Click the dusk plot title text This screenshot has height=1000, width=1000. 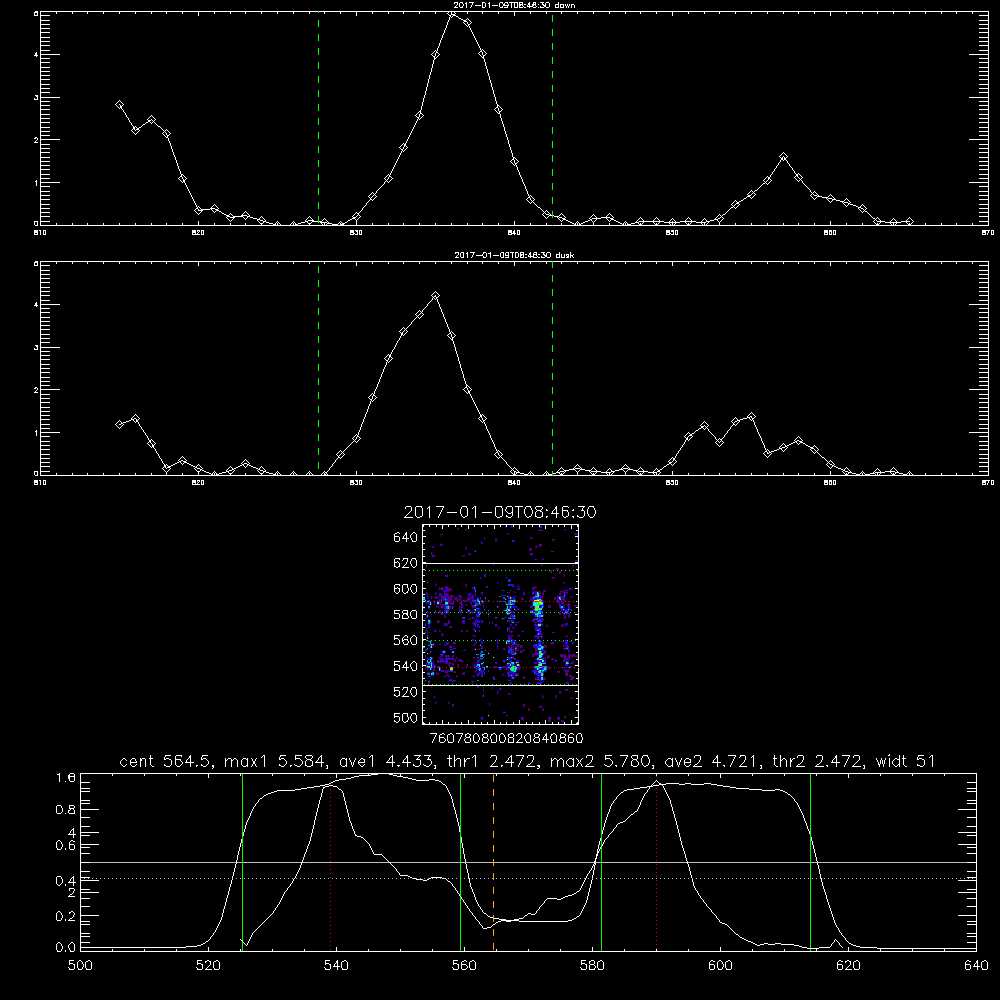pos(514,255)
